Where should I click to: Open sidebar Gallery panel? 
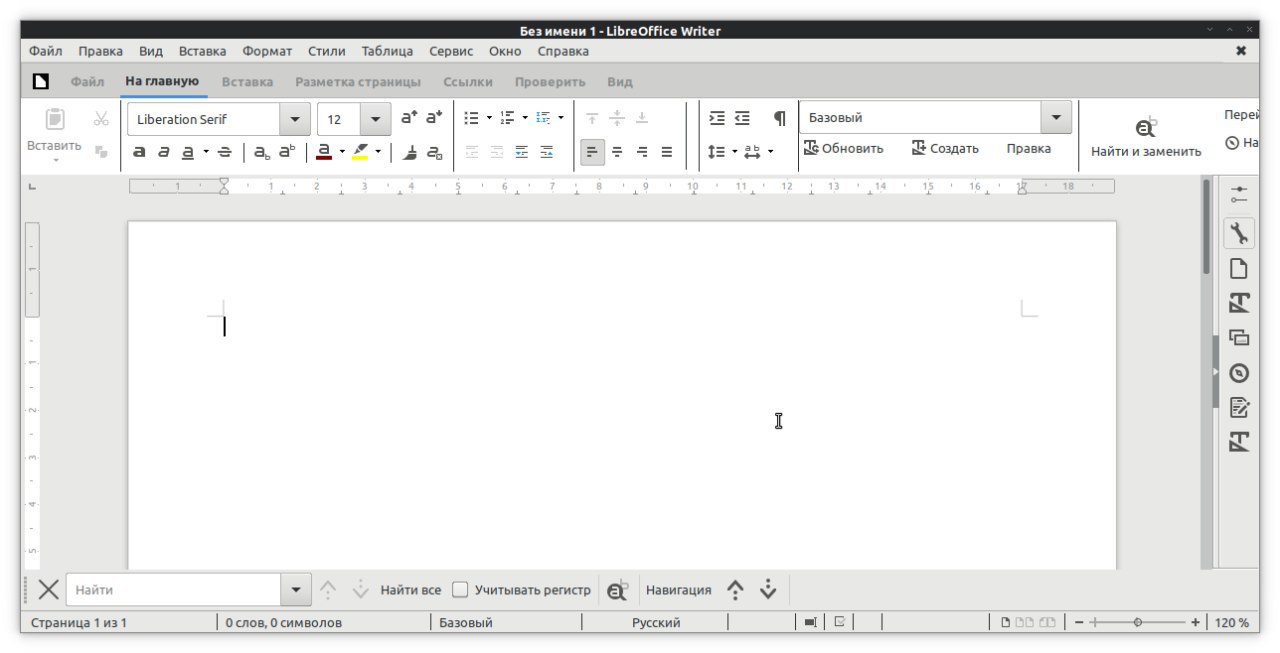pyautogui.click(x=1239, y=337)
